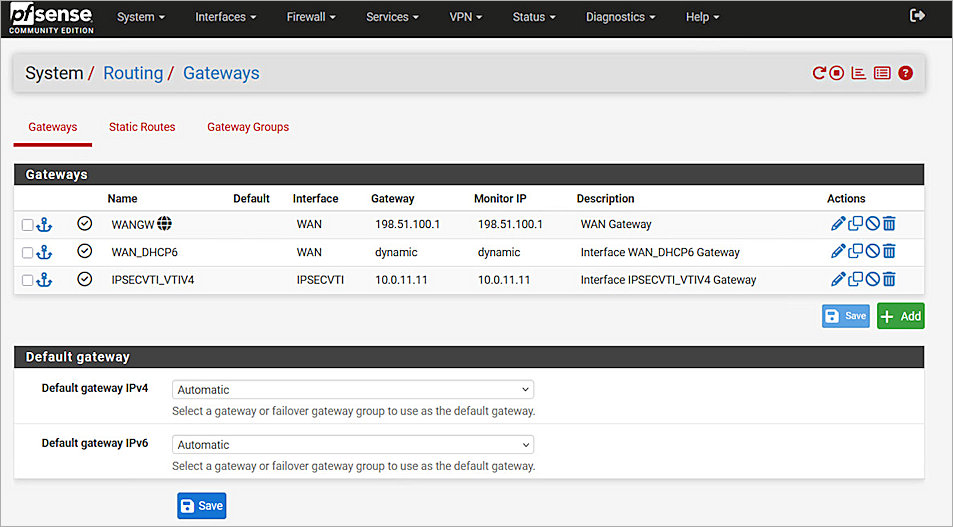The image size is (953, 527).
Task: Delete the WAN_DHCP6 gateway
Action: pos(889,251)
